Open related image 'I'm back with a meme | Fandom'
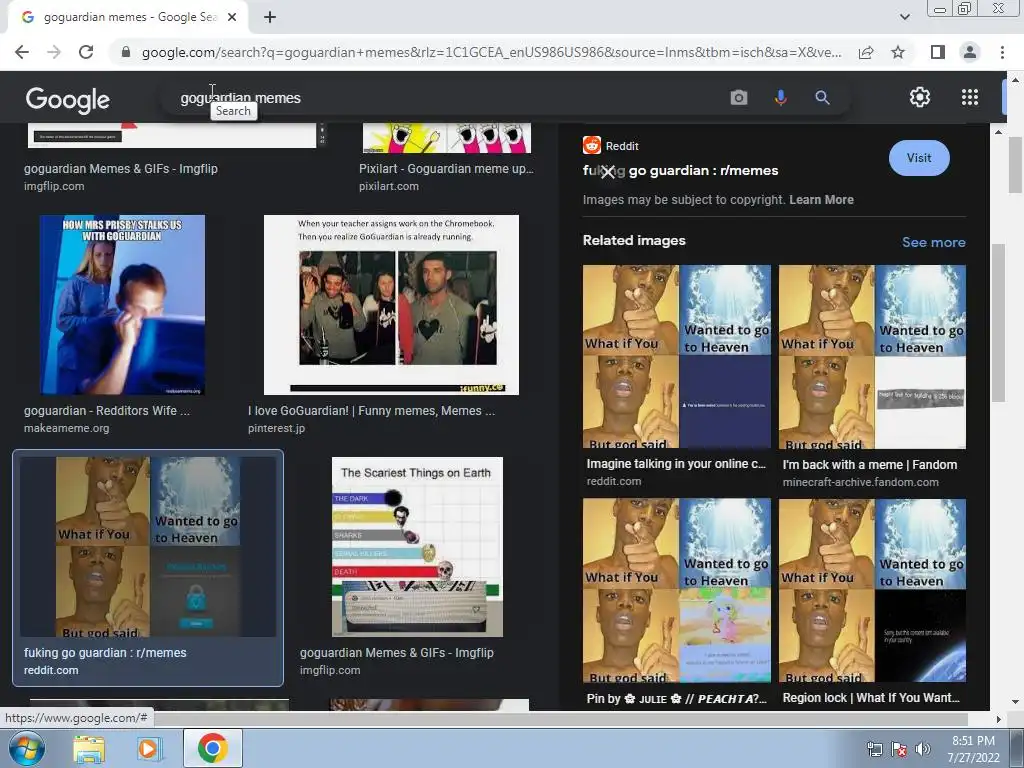Screen dimensions: 1024x768 click(872, 357)
